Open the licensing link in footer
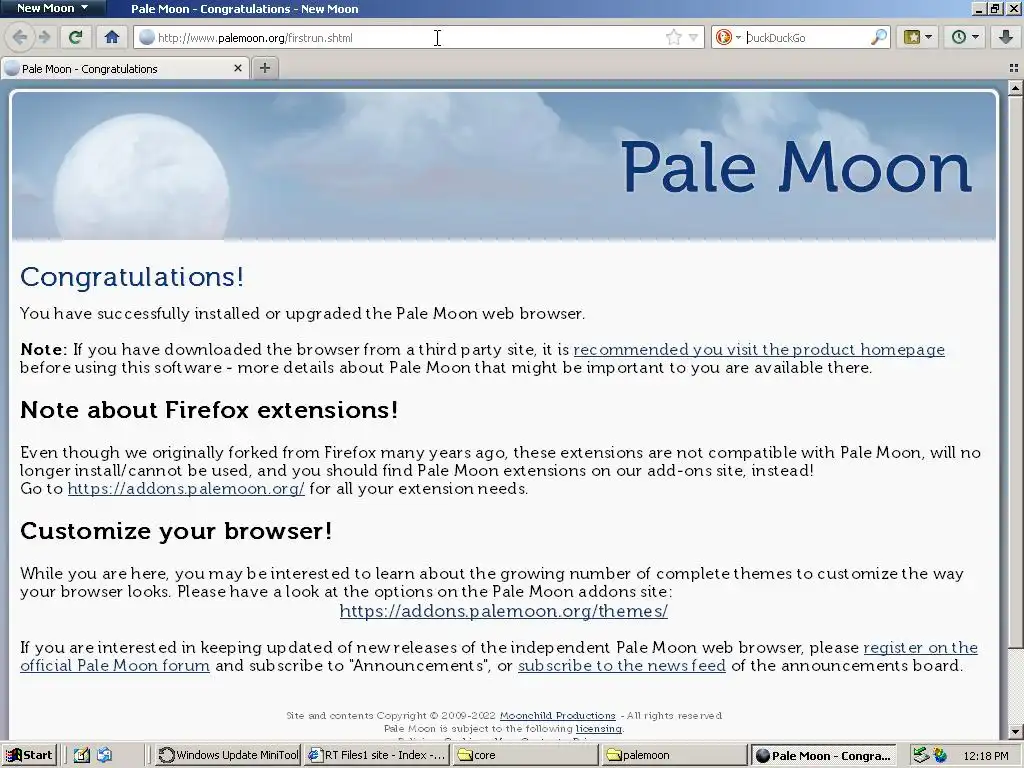1024x768 pixels. coord(599,729)
